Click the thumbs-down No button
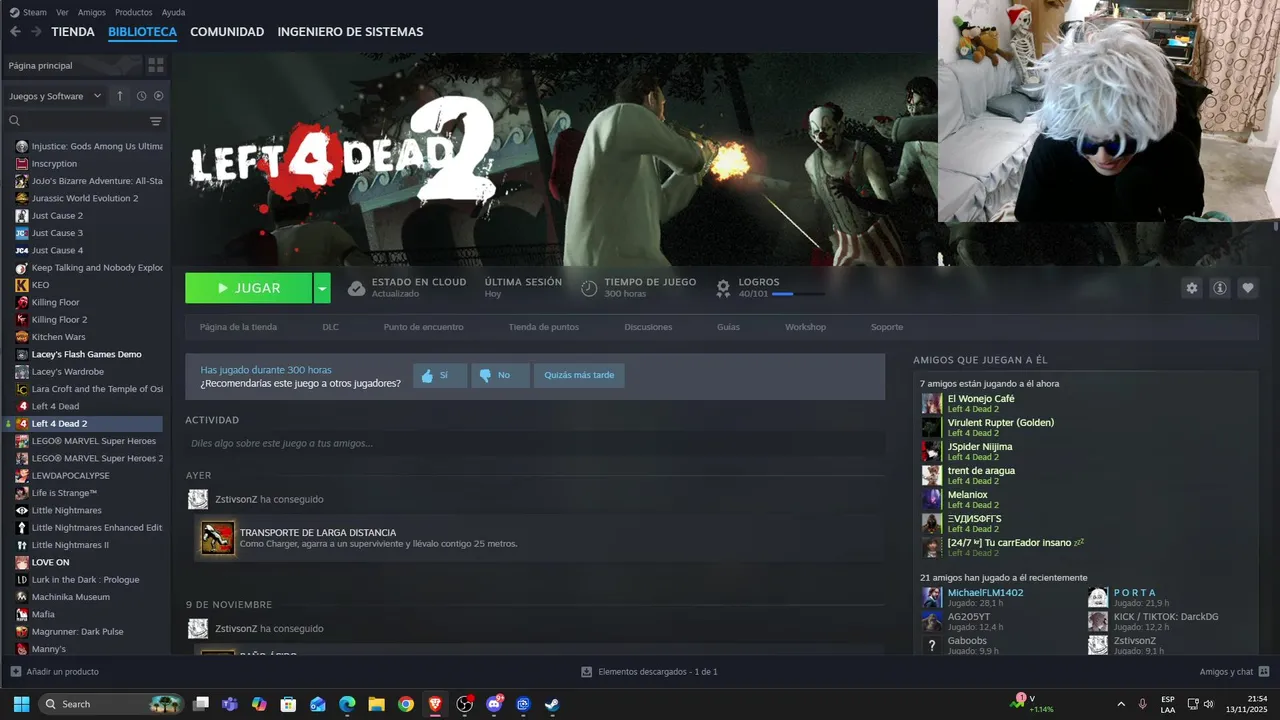Viewport: 1280px width, 720px height. pyautogui.click(x=500, y=376)
